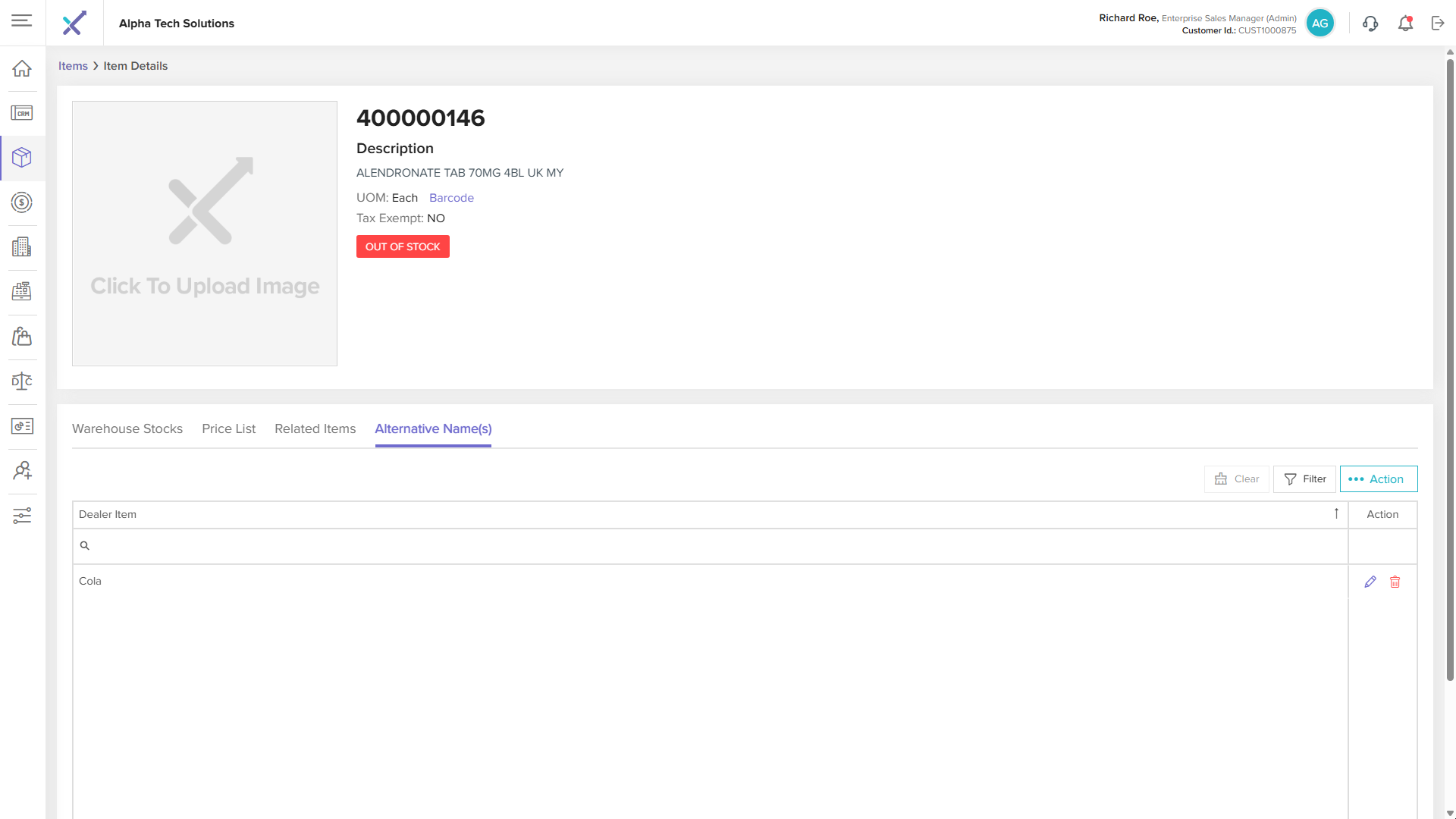Open the Action dropdown button

click(1378, 479)
